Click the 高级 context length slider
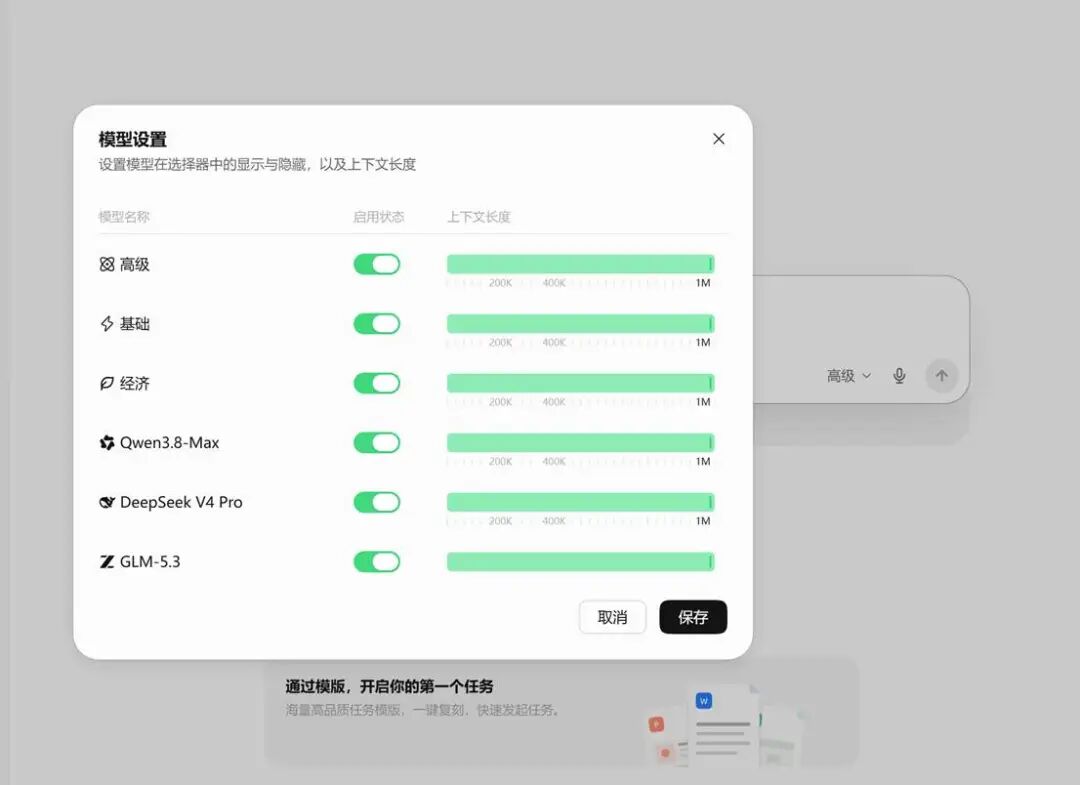 [581, 264]
